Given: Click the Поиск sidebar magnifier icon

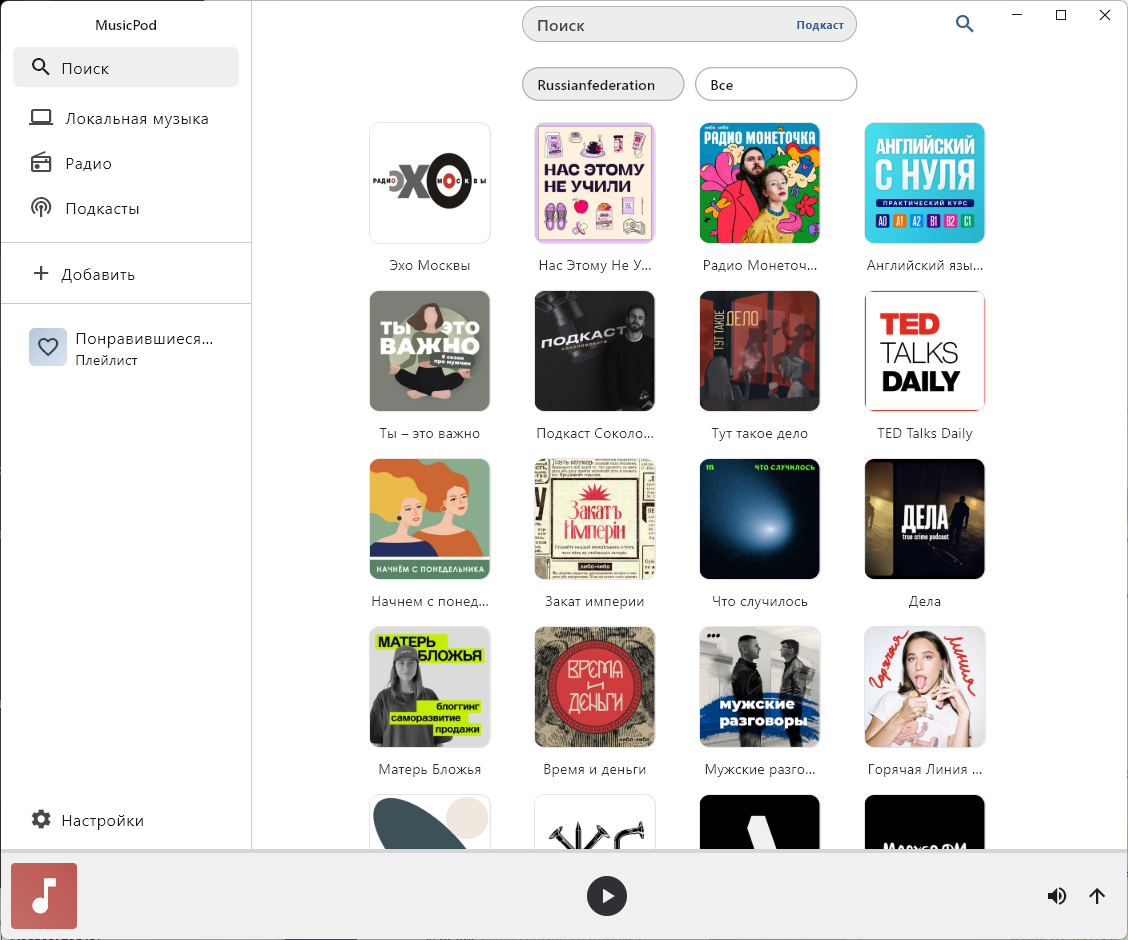Looking at the screenshot, I should (x=40, y=67).
